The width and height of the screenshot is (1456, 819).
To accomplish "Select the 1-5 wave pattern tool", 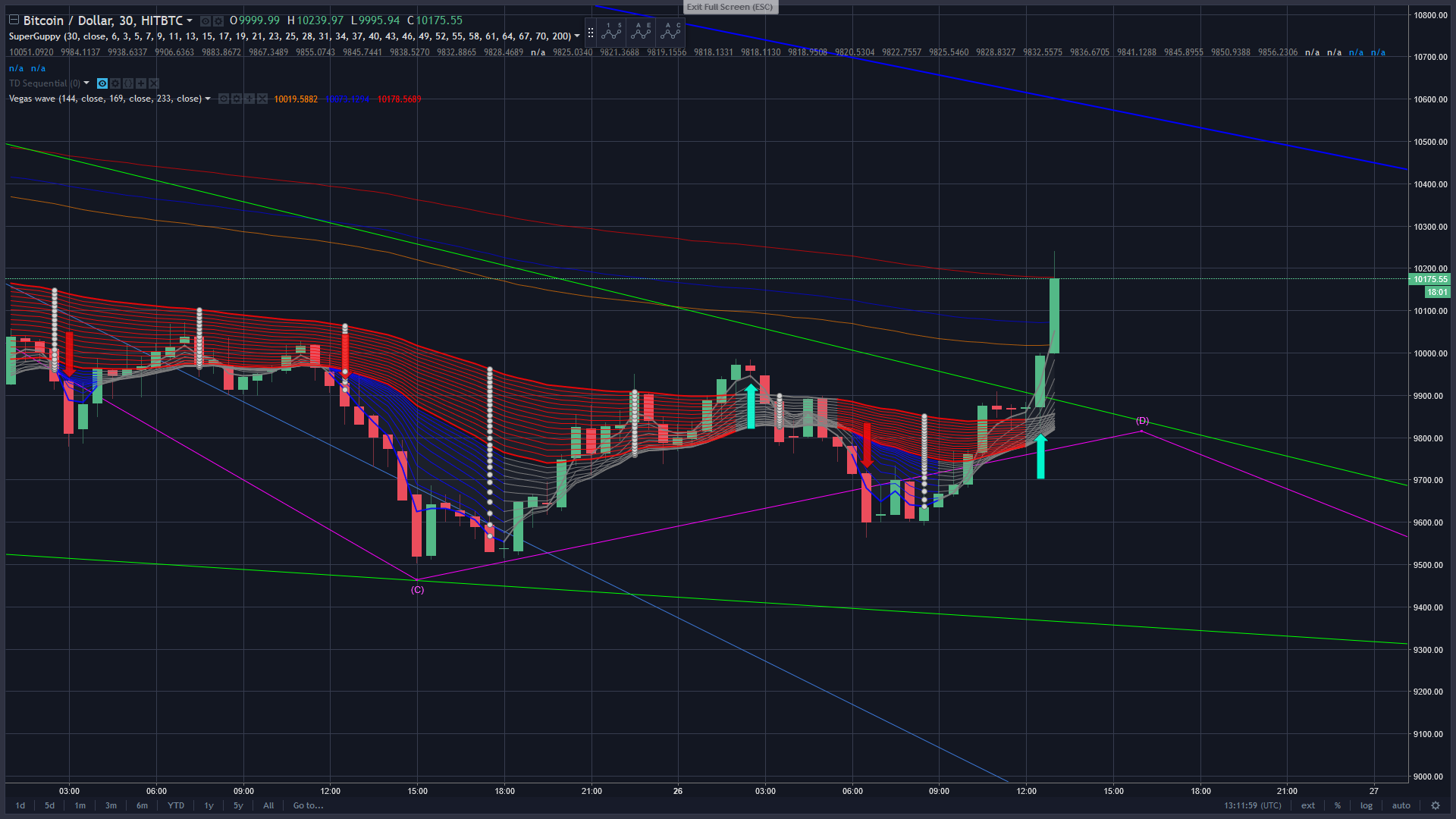I will click(x=611, y=32).
